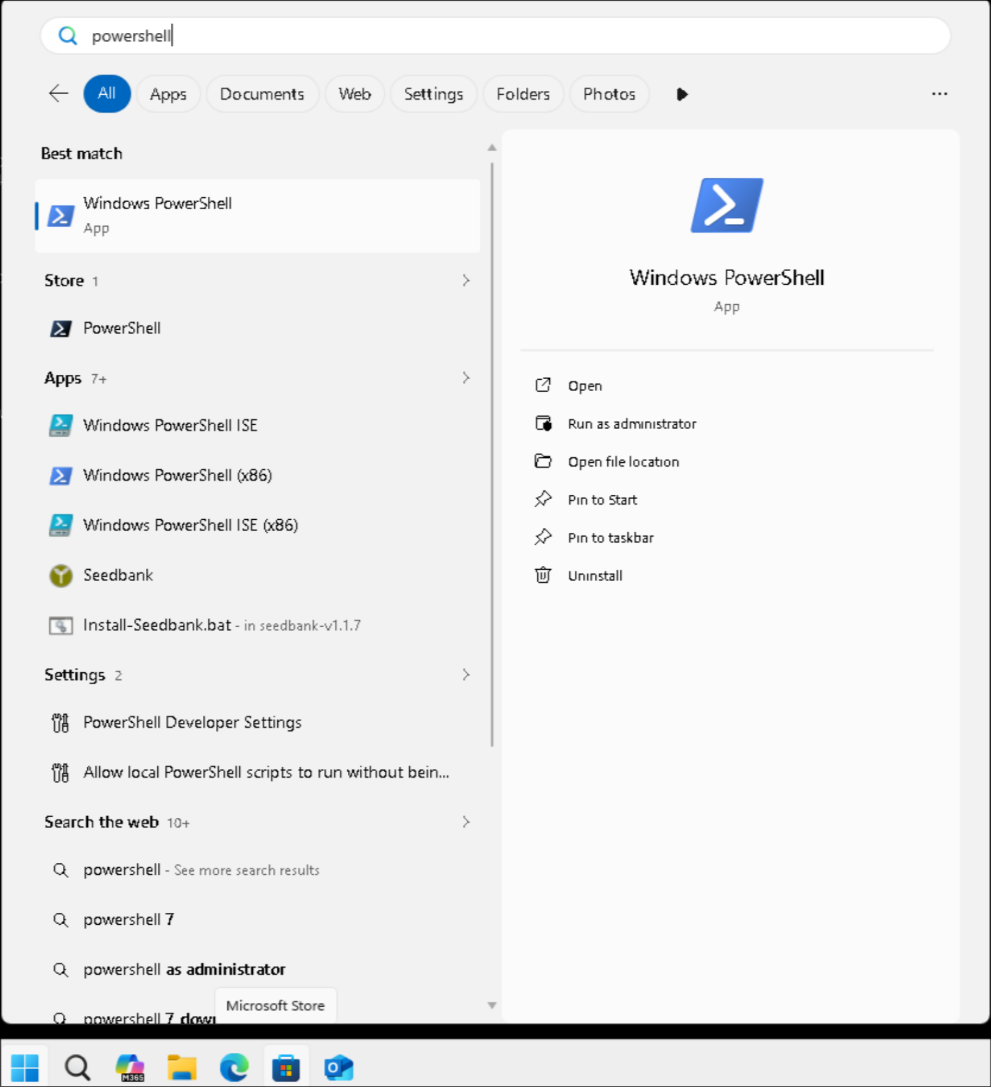Click the Pin to Start pin icon

(543, 499)
